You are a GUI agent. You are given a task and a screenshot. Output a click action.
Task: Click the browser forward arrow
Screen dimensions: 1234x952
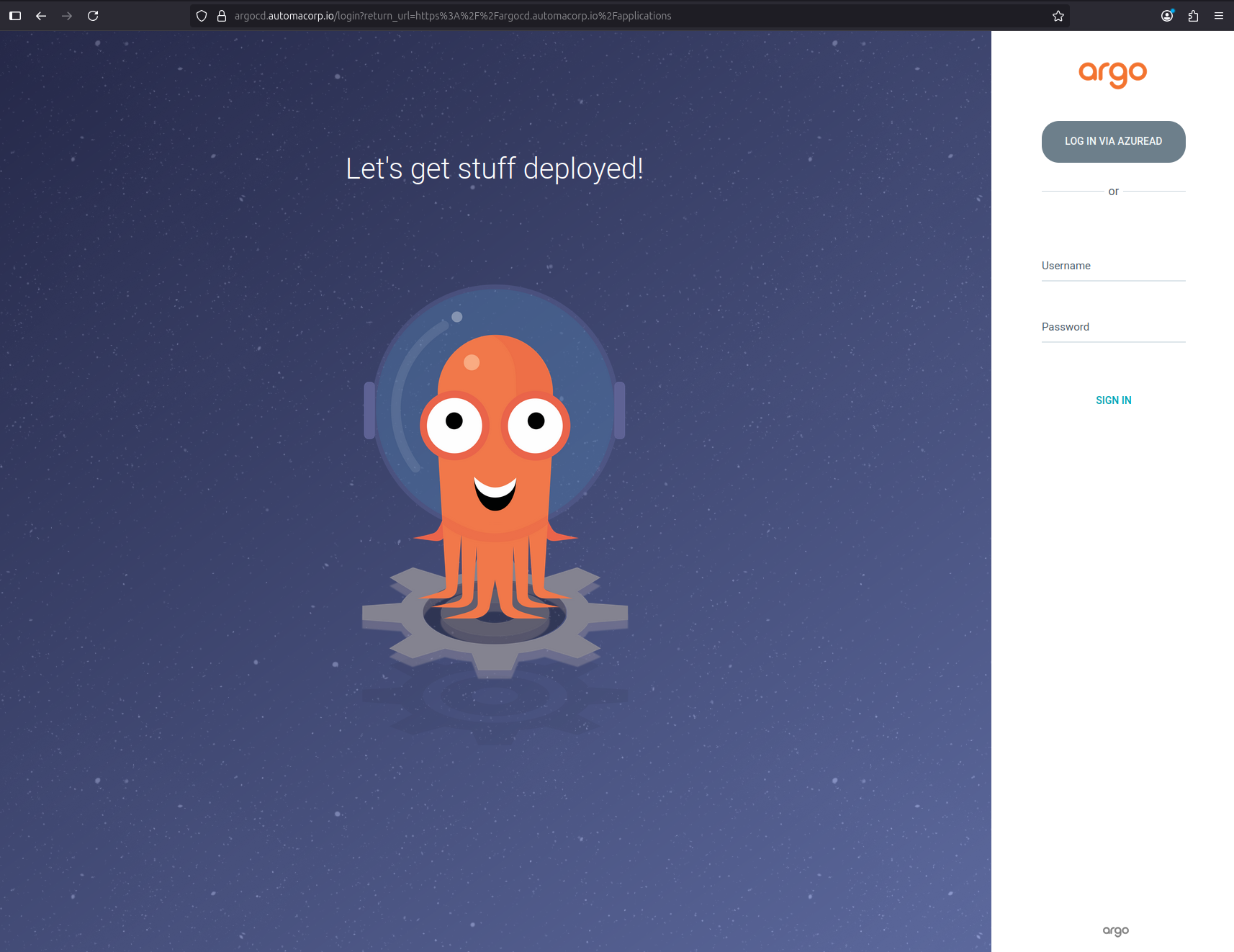[x=67, y=16]
